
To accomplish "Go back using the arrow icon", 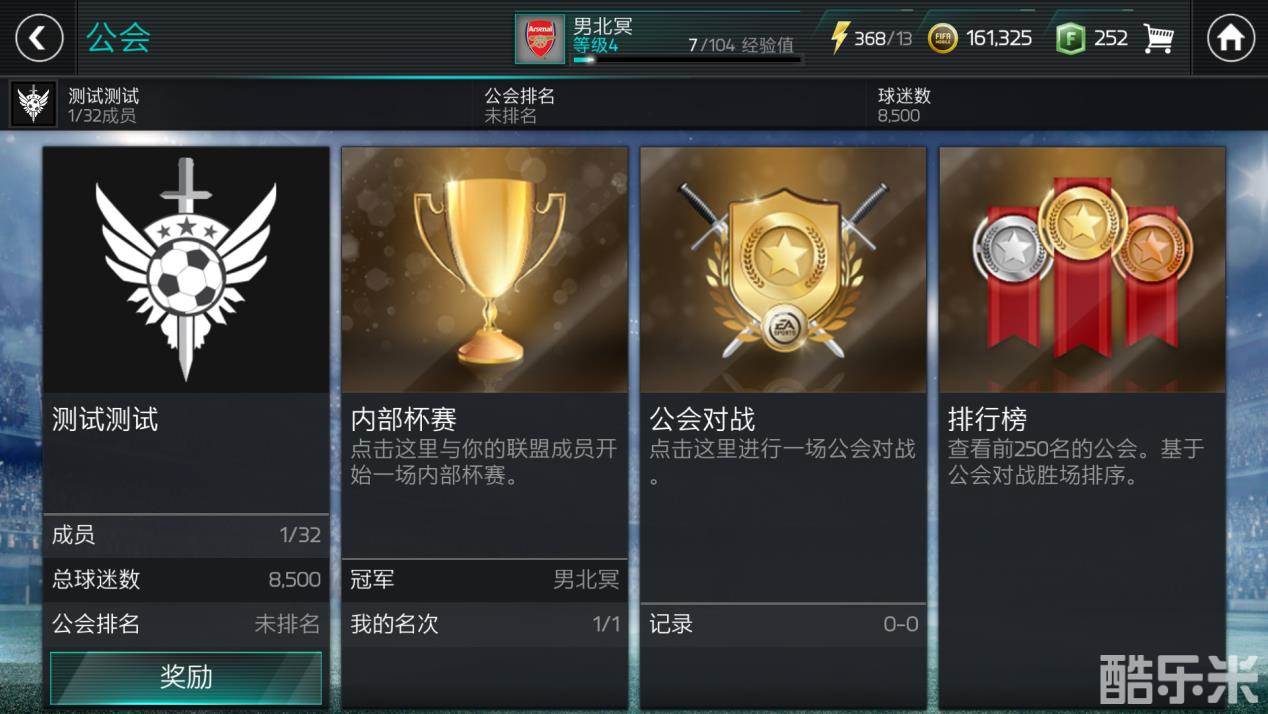I will tap(39, 38).
